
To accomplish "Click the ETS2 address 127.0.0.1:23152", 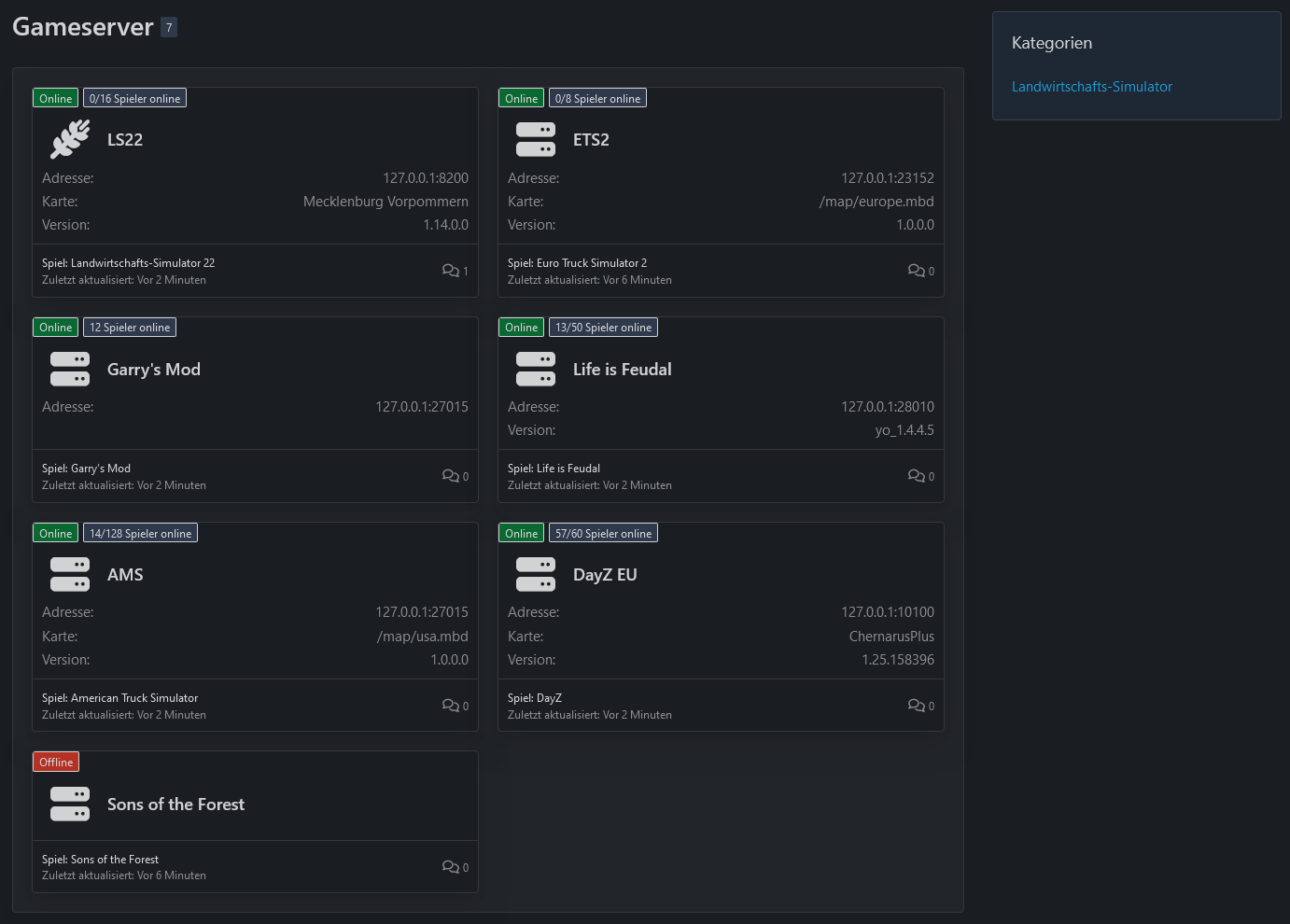I will coord(887,178).
